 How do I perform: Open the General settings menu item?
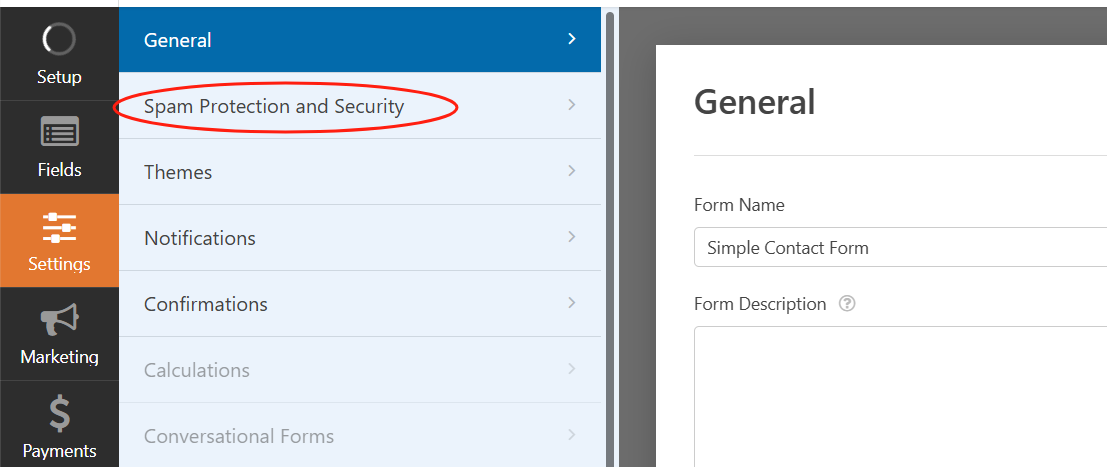(x=178, y=40)
